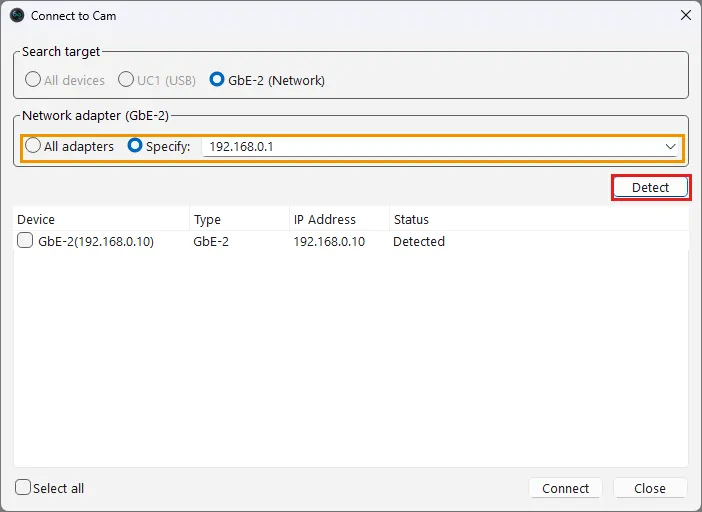Select the All devices search target
Screen dimensions: 702x512
(64, 80)
